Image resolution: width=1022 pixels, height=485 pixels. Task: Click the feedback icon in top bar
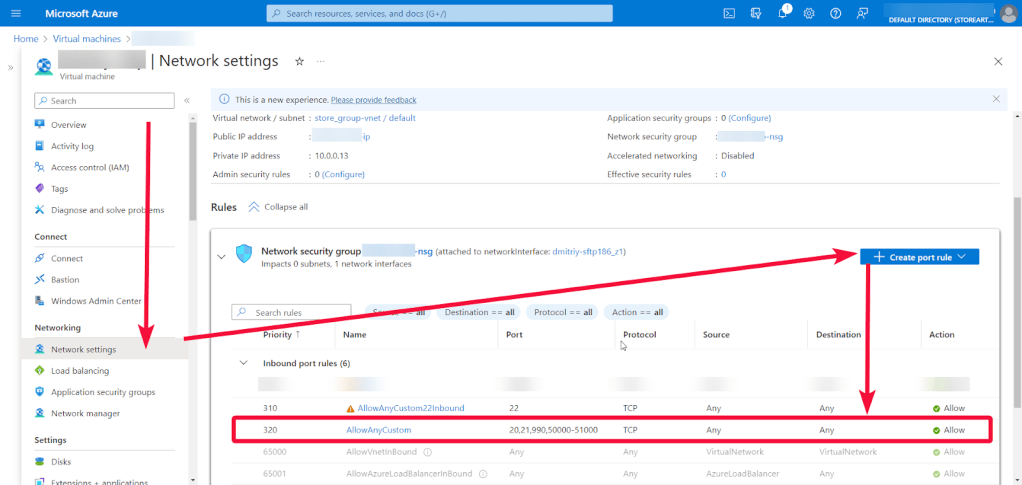(861, 13)
